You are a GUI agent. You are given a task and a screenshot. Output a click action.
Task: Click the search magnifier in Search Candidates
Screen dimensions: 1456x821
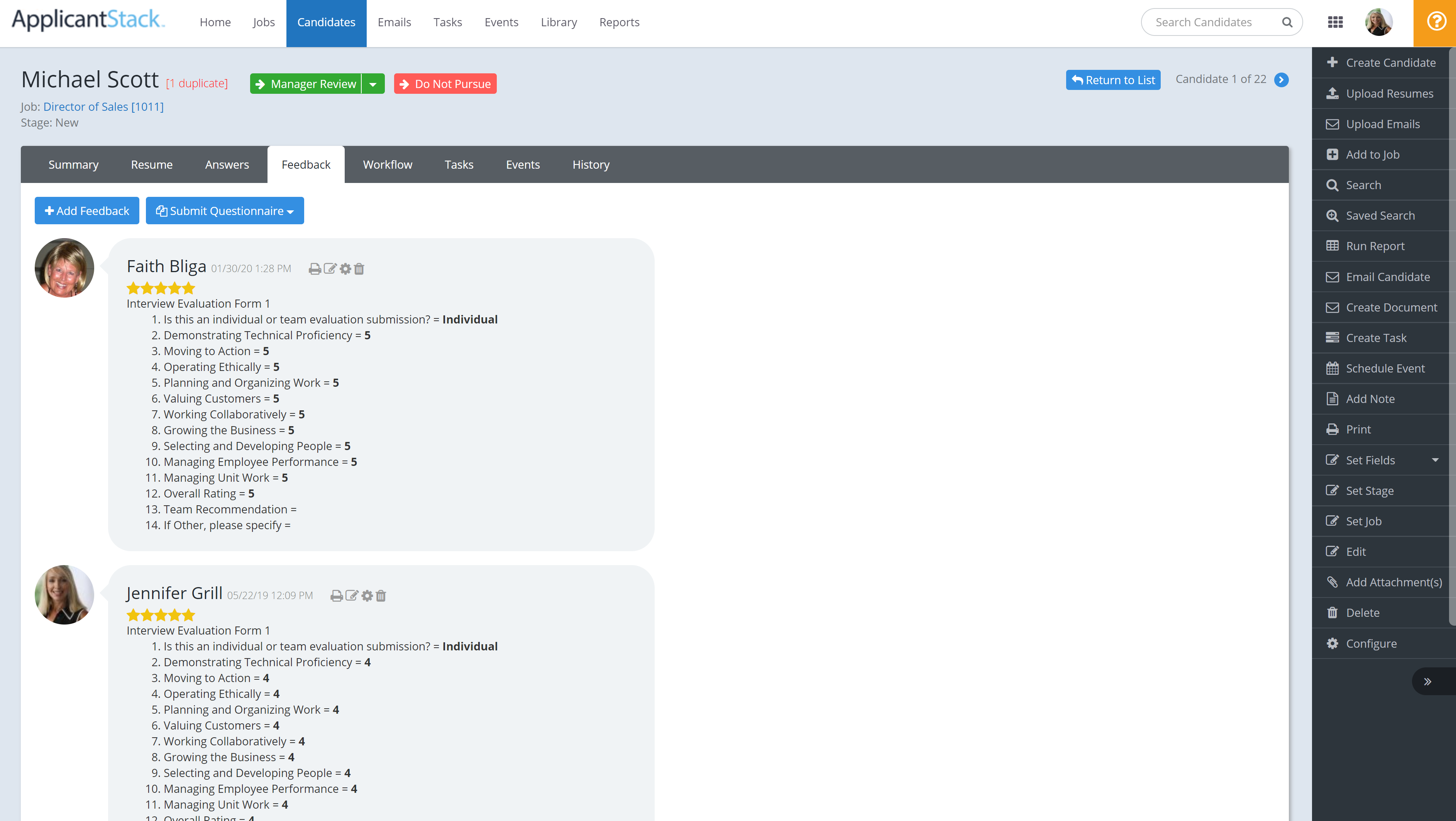(1287, 22)
